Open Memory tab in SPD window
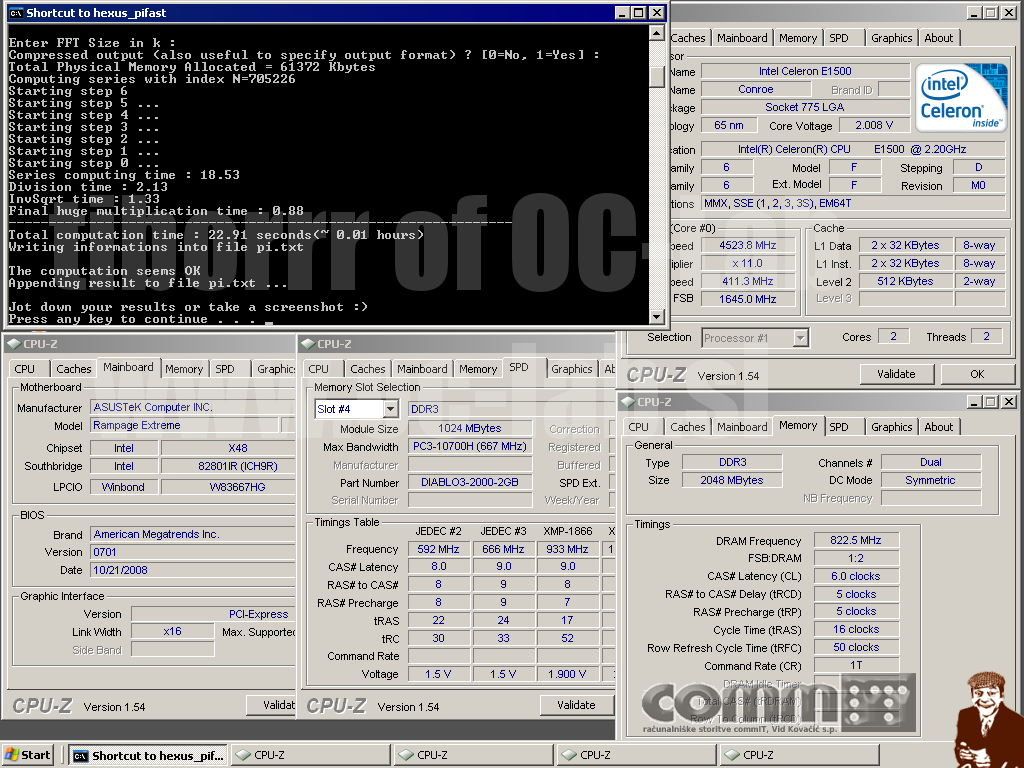This screenshot has width=1024, height=768. coord(477,369)
